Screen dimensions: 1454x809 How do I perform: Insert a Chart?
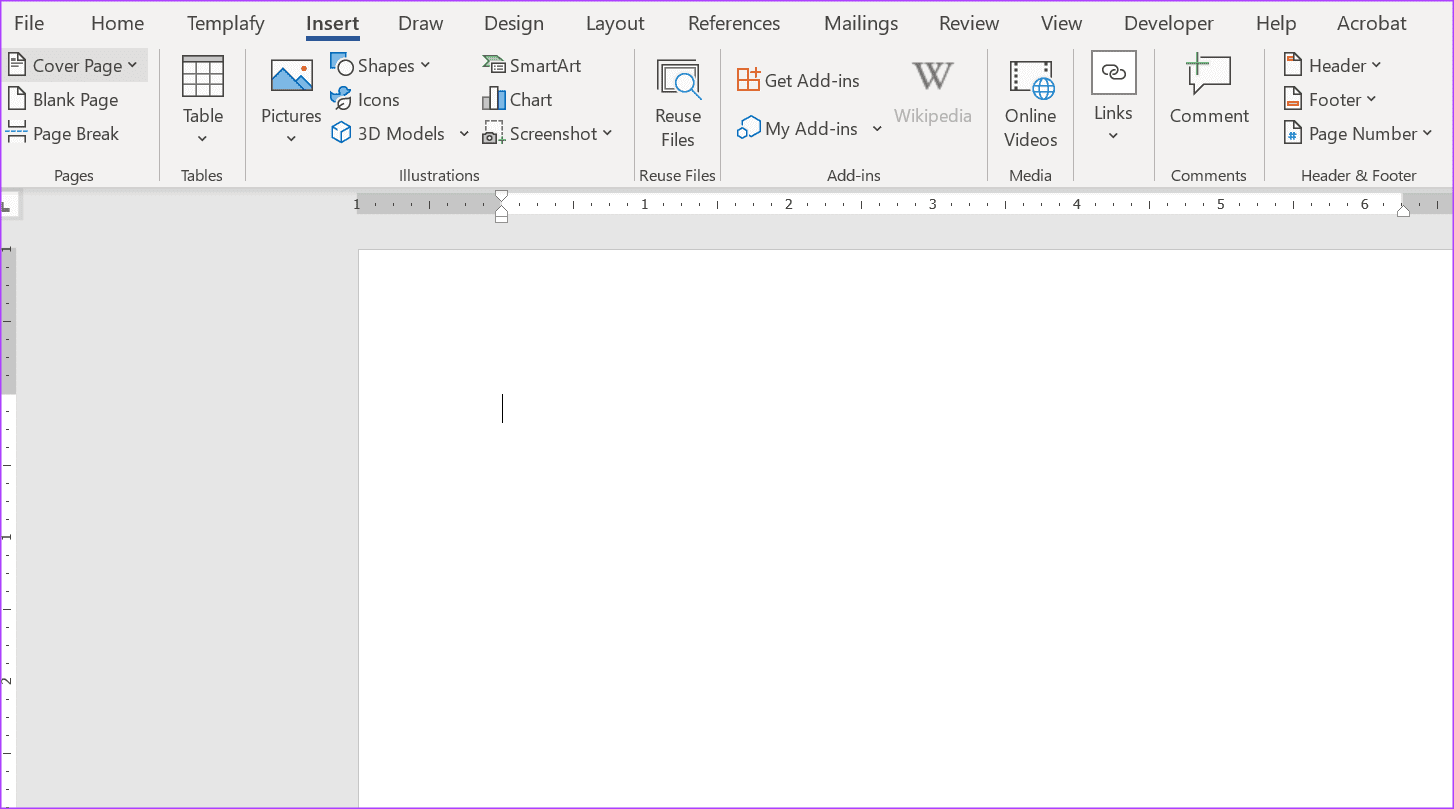518,99
